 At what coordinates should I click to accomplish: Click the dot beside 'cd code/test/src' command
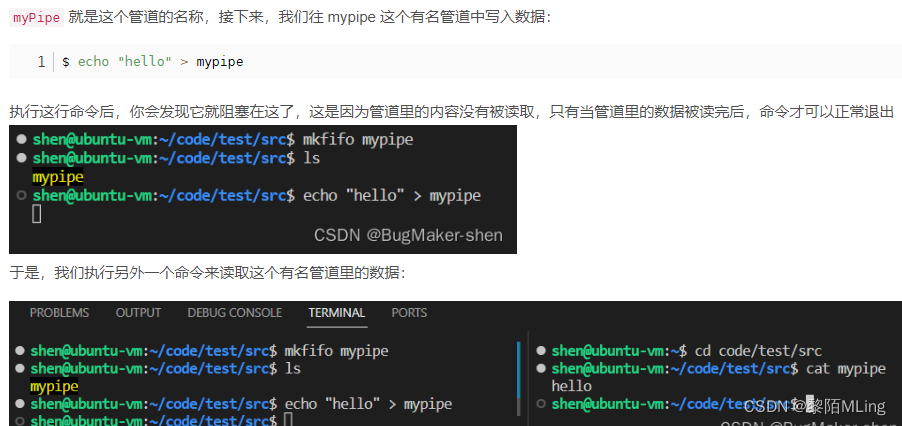click(540, 351)
